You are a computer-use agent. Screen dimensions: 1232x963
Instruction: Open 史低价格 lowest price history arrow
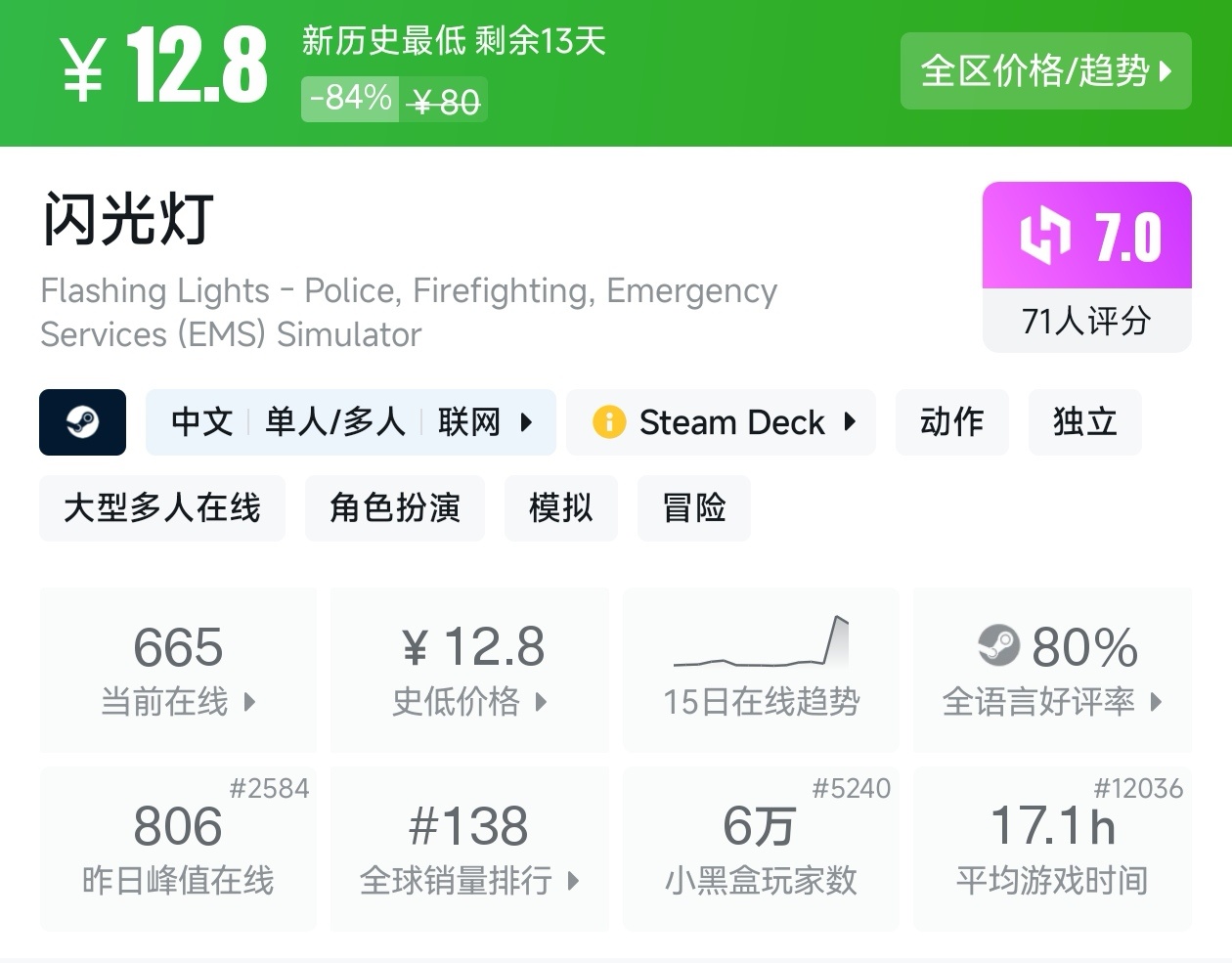pos(541,701)
